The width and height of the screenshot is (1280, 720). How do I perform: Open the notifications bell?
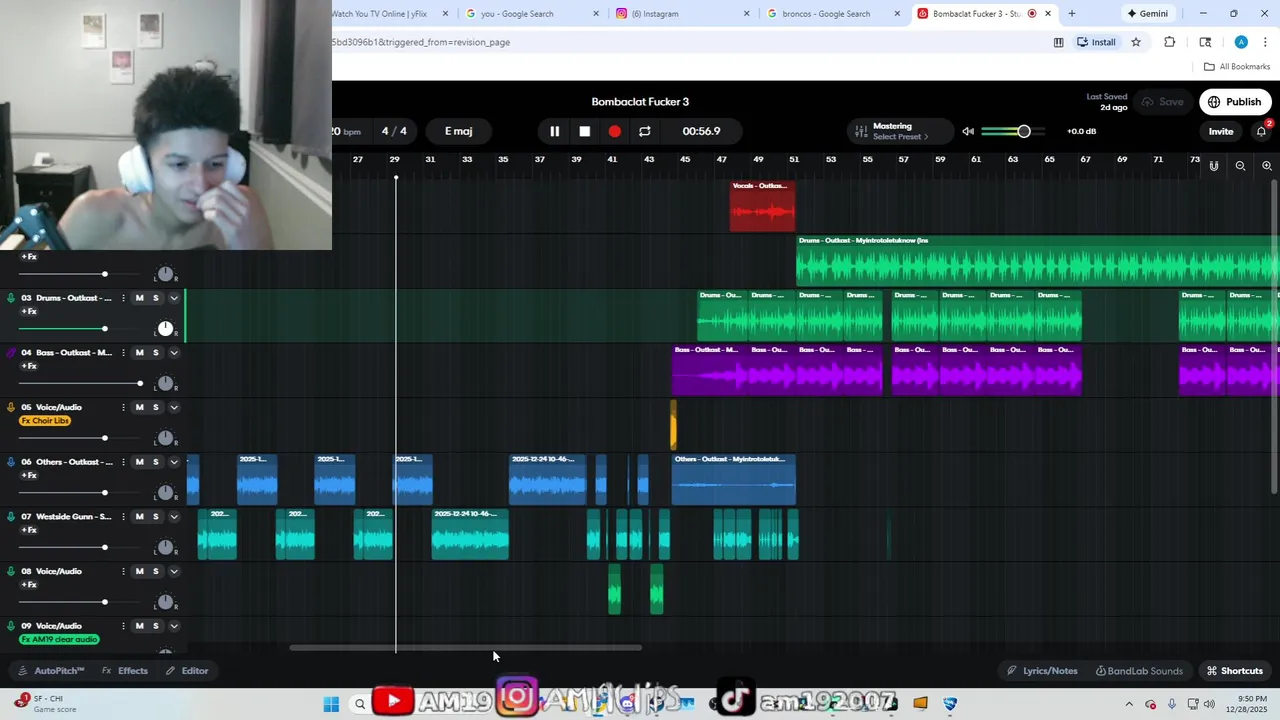(1262, 131)
